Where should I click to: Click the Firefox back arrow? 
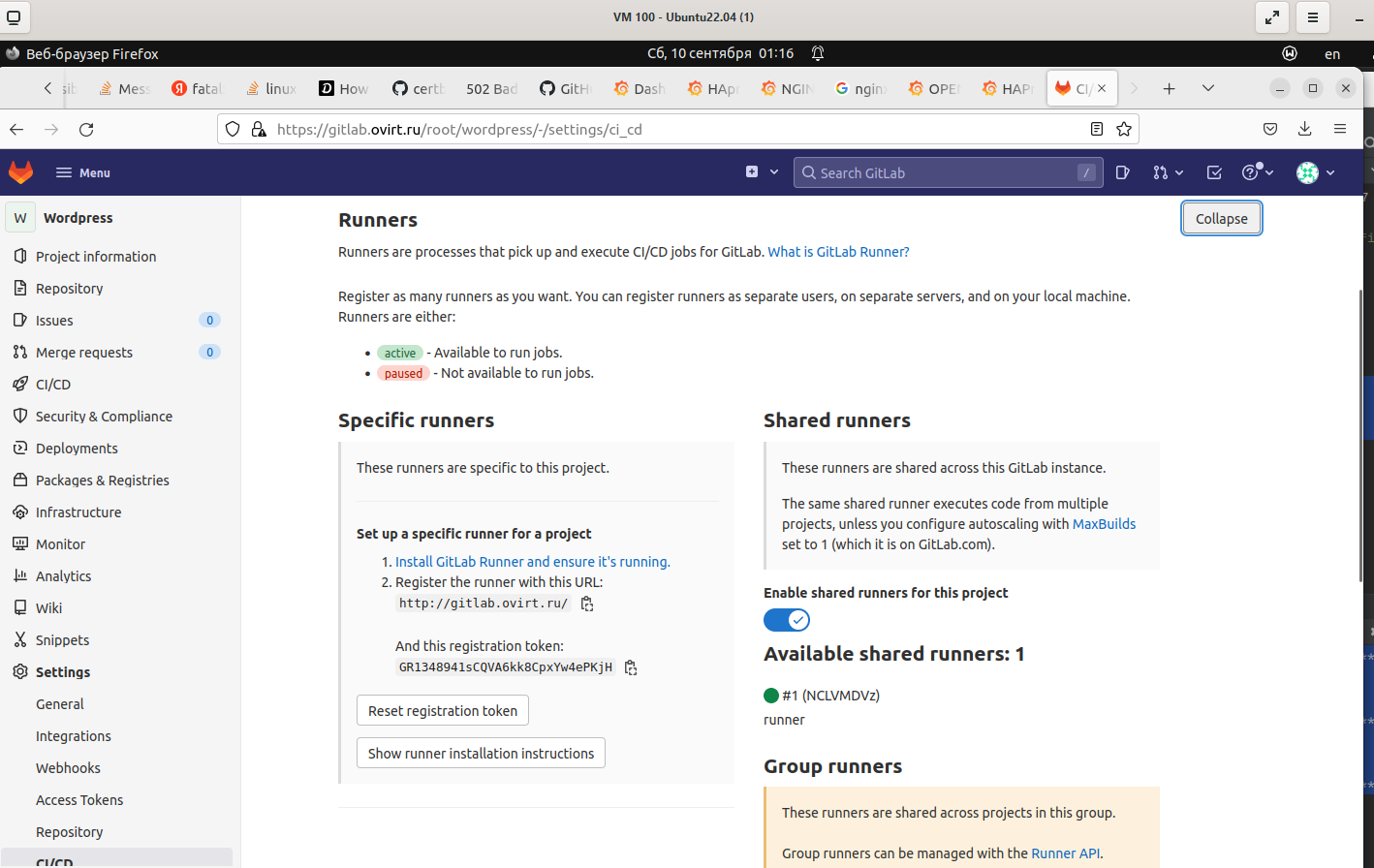[x=16, y=129]
